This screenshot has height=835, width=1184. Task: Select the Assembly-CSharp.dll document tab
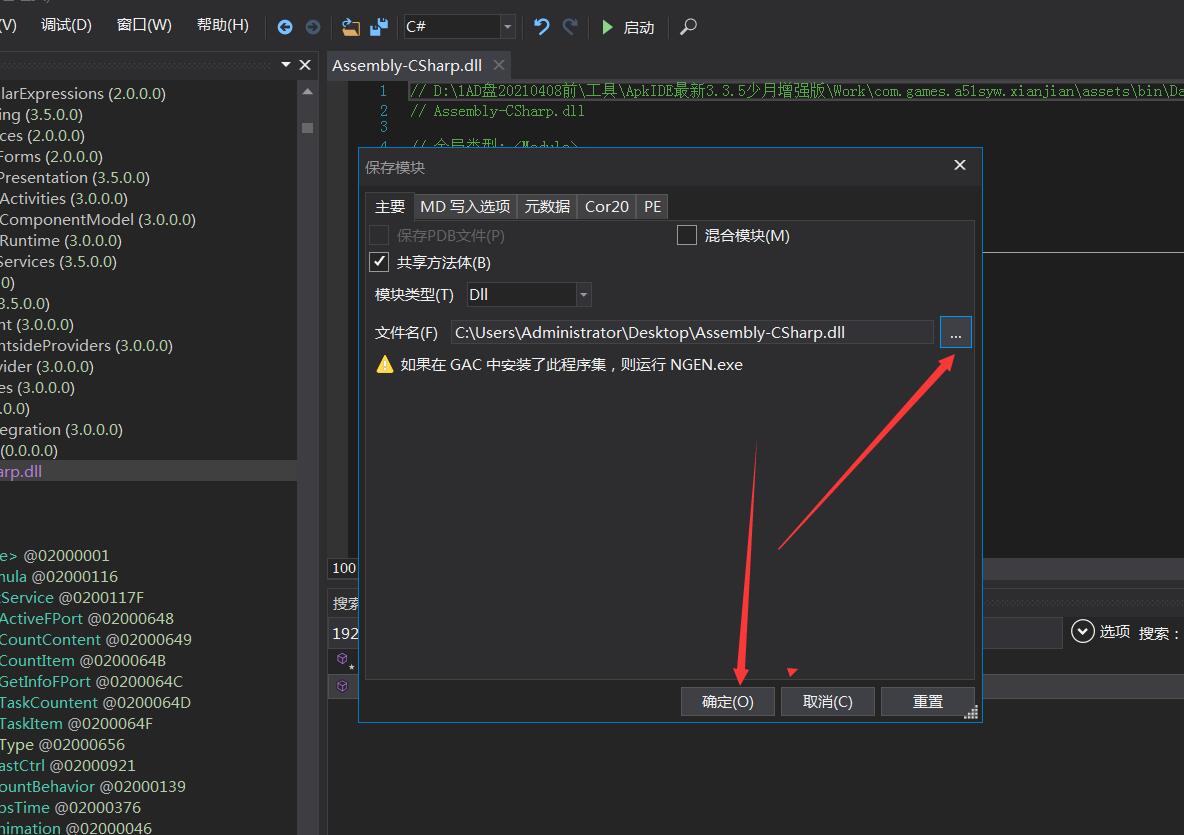(x=407, y=66)
